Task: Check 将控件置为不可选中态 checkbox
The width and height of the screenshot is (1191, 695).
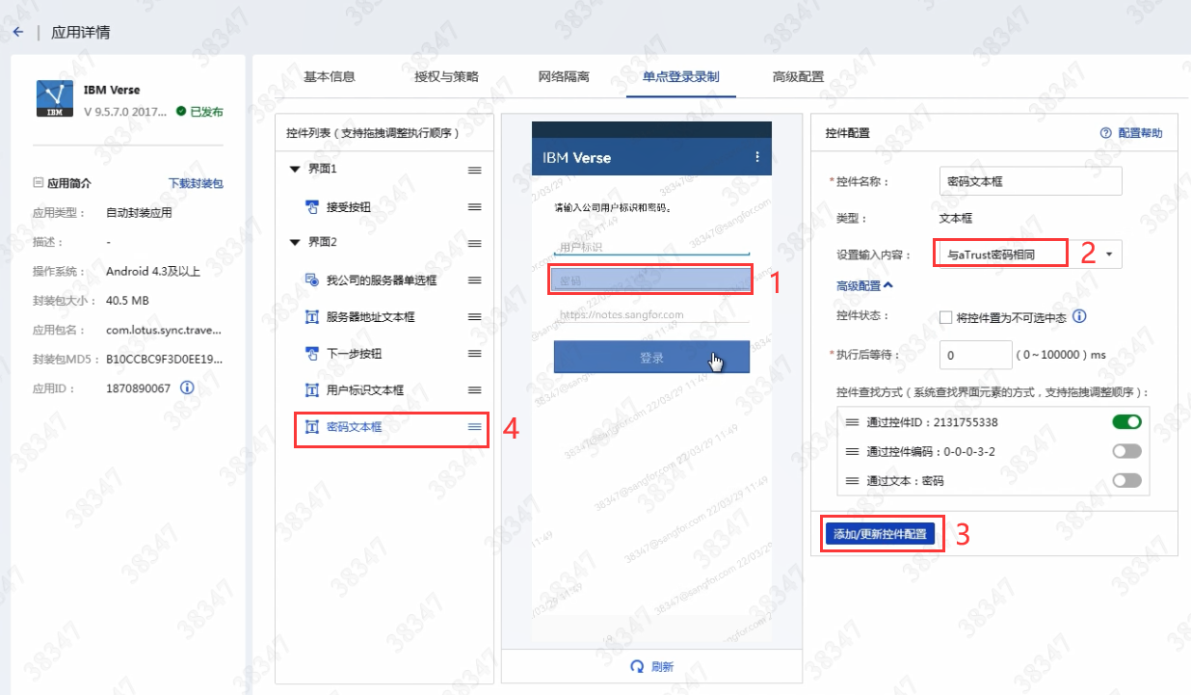Action: tap(946, 317)
